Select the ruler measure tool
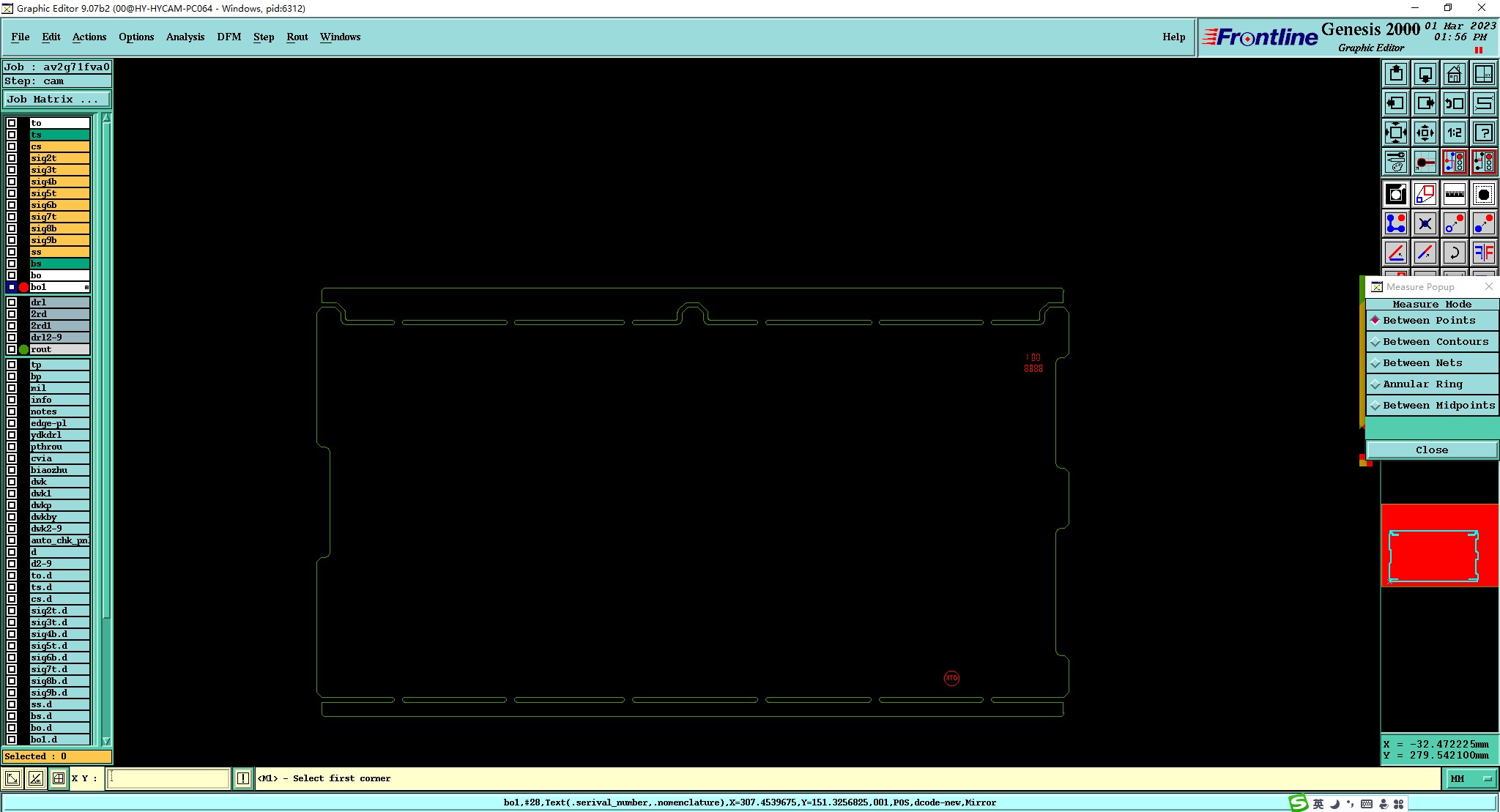This screenshot has height=812, width=1500. (x=1454, y=194)
